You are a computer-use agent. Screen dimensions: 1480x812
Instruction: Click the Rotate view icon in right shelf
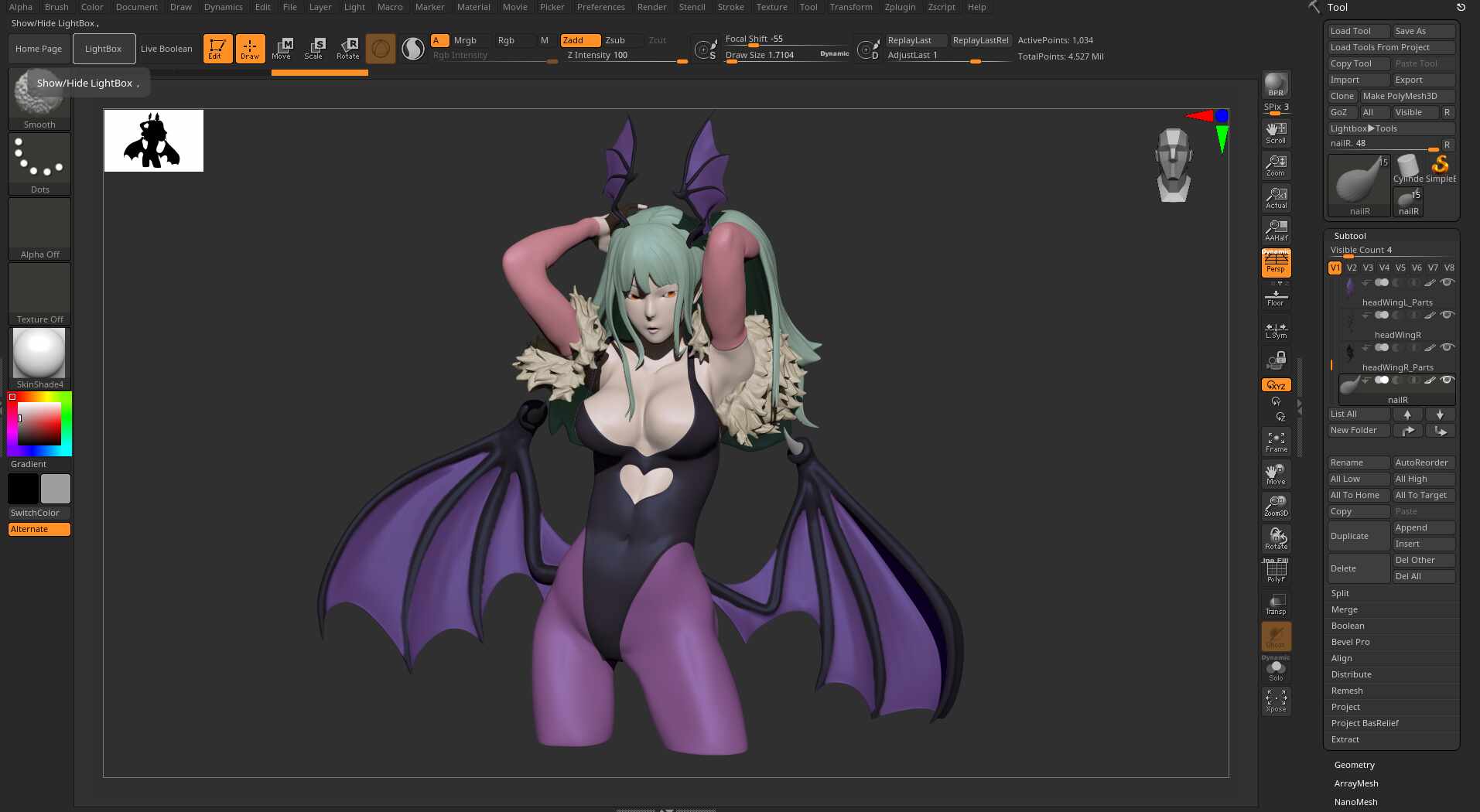1276,539
